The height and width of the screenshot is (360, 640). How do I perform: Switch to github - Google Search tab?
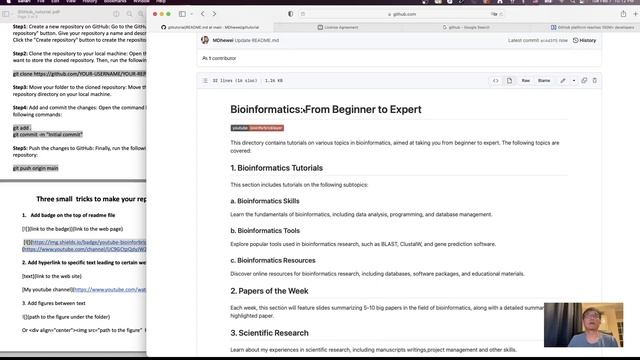click(466, 27)
